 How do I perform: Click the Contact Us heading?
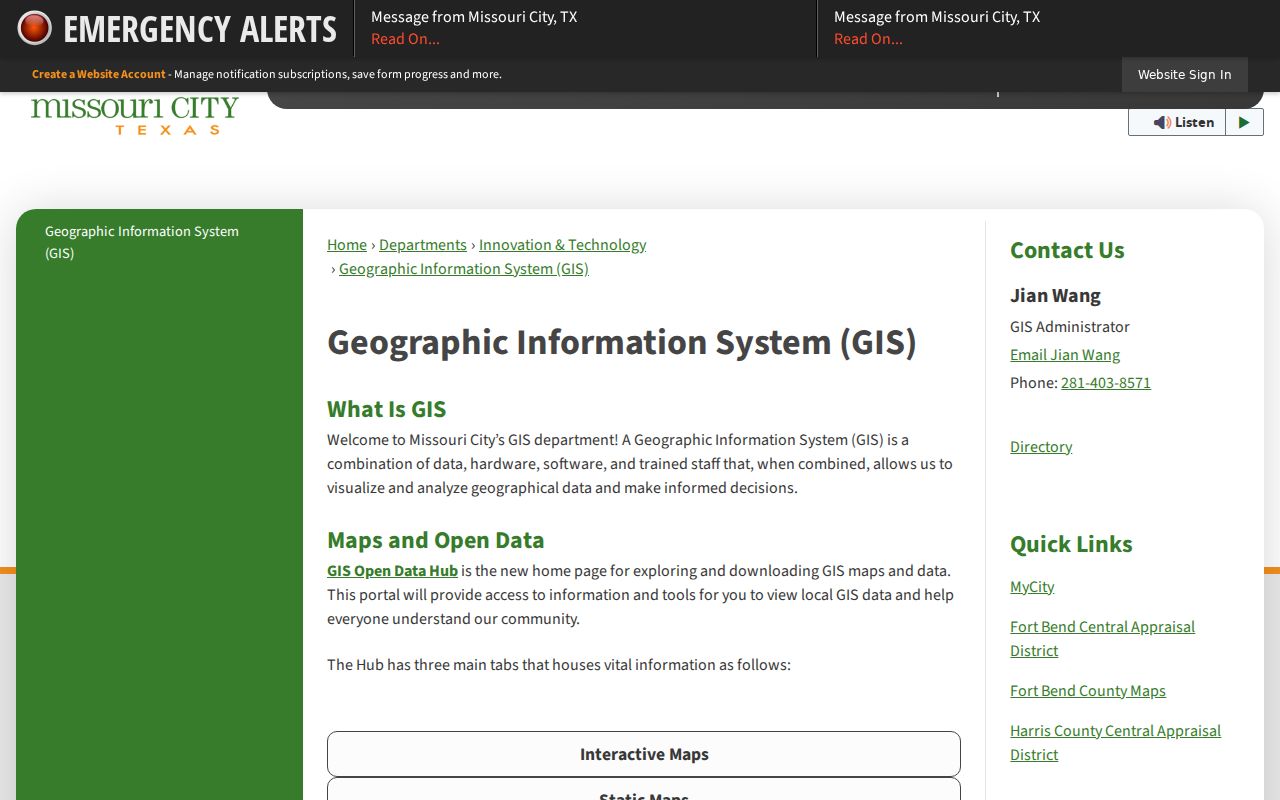click(x=1067, y=250)
